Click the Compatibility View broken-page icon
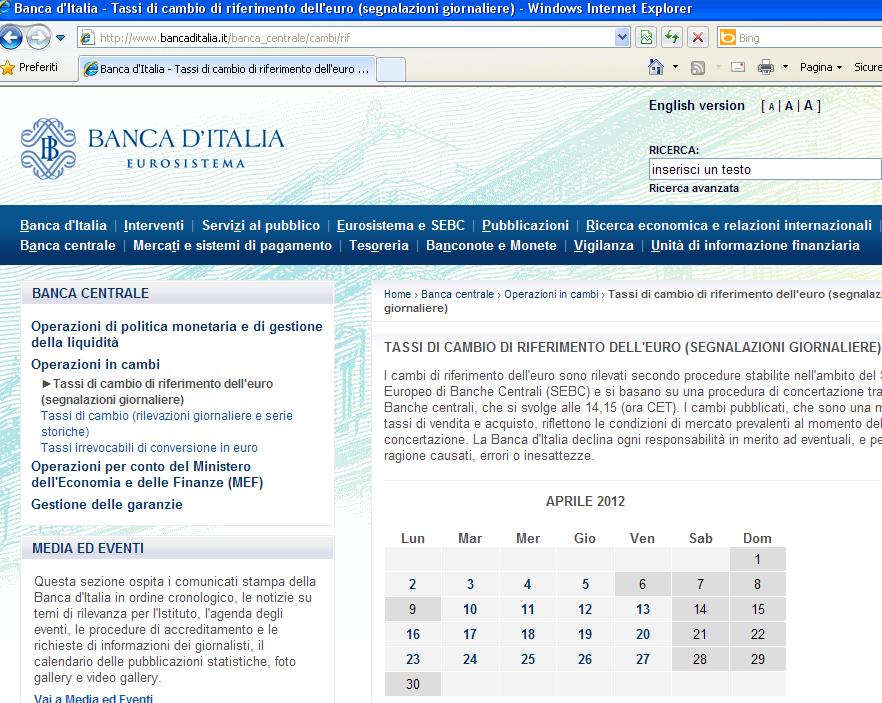The width and height of the screenshot is (882, 703). (x=646, y=38)
